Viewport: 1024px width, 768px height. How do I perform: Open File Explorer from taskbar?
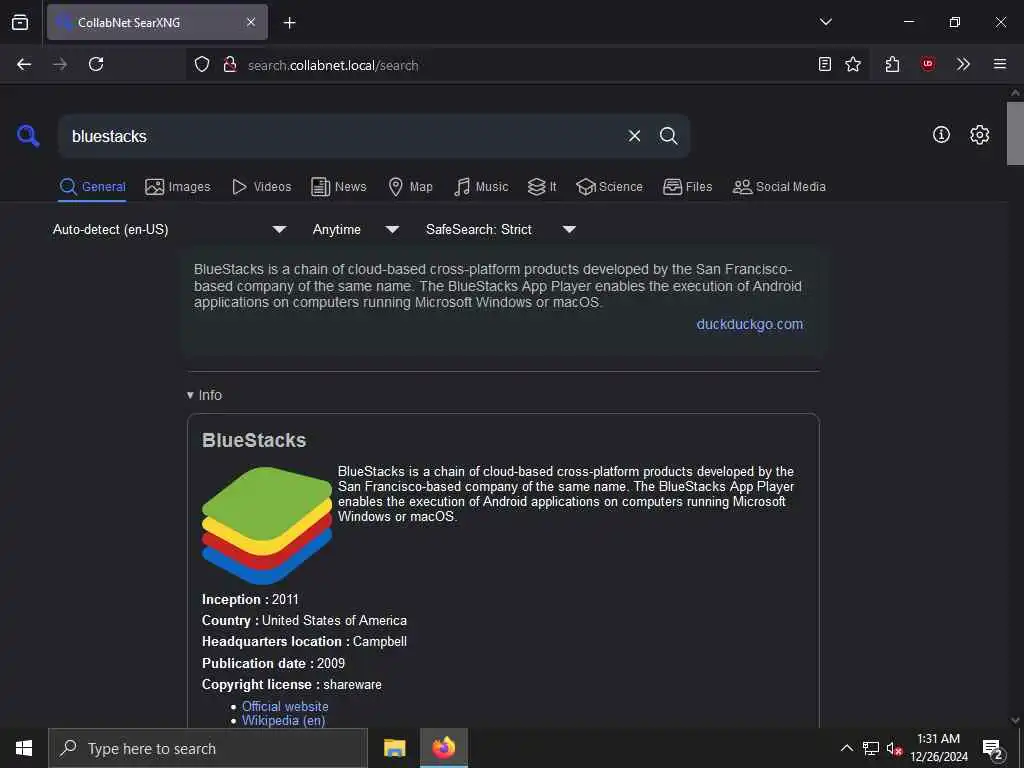(x=394, y=748)
